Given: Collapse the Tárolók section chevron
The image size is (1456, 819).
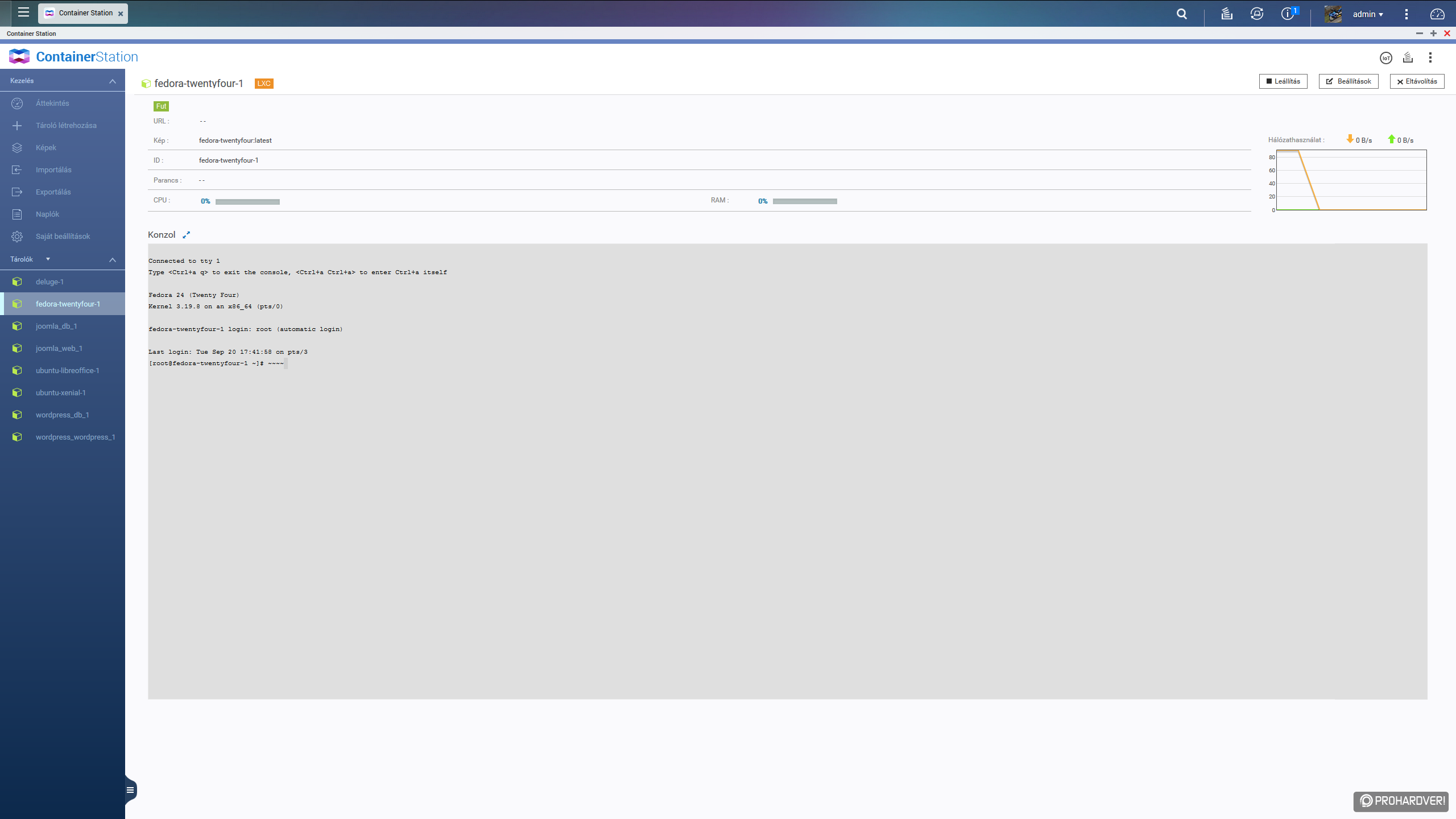Looking at the screenshot, I should (113, 259).
